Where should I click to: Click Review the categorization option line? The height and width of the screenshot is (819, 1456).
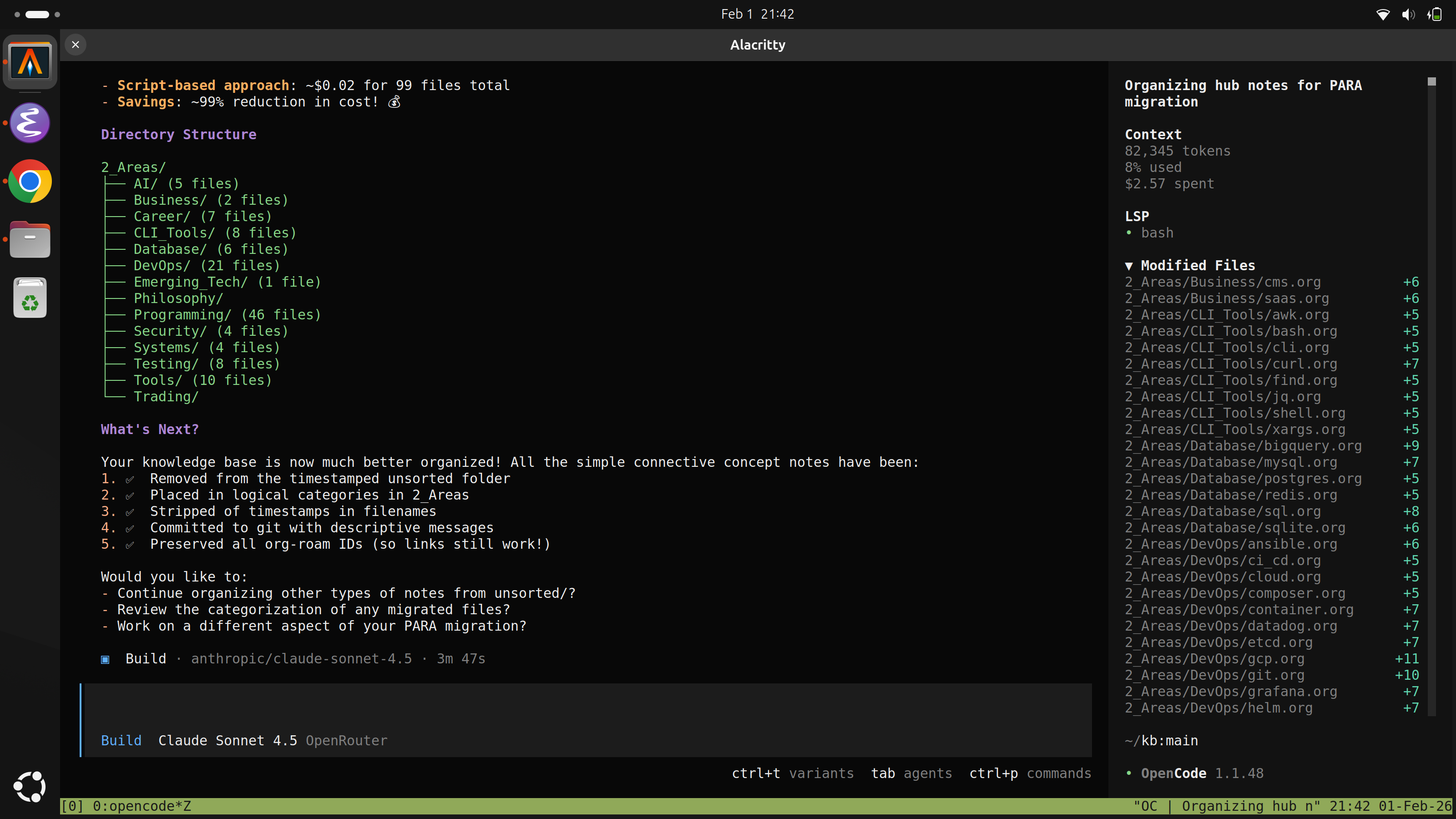tap(306, 610)
